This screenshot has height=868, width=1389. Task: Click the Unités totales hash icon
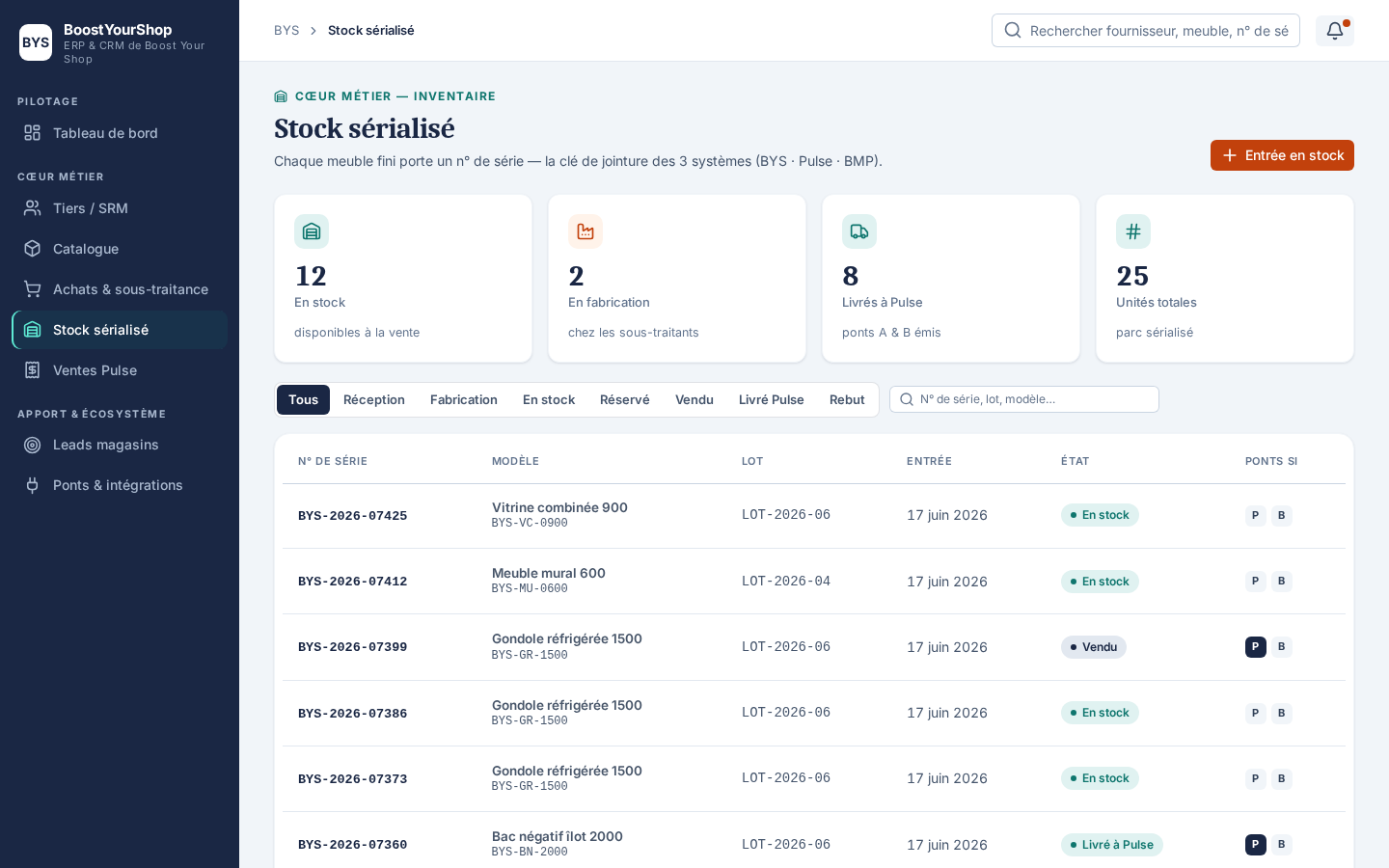pos(1133,231)
